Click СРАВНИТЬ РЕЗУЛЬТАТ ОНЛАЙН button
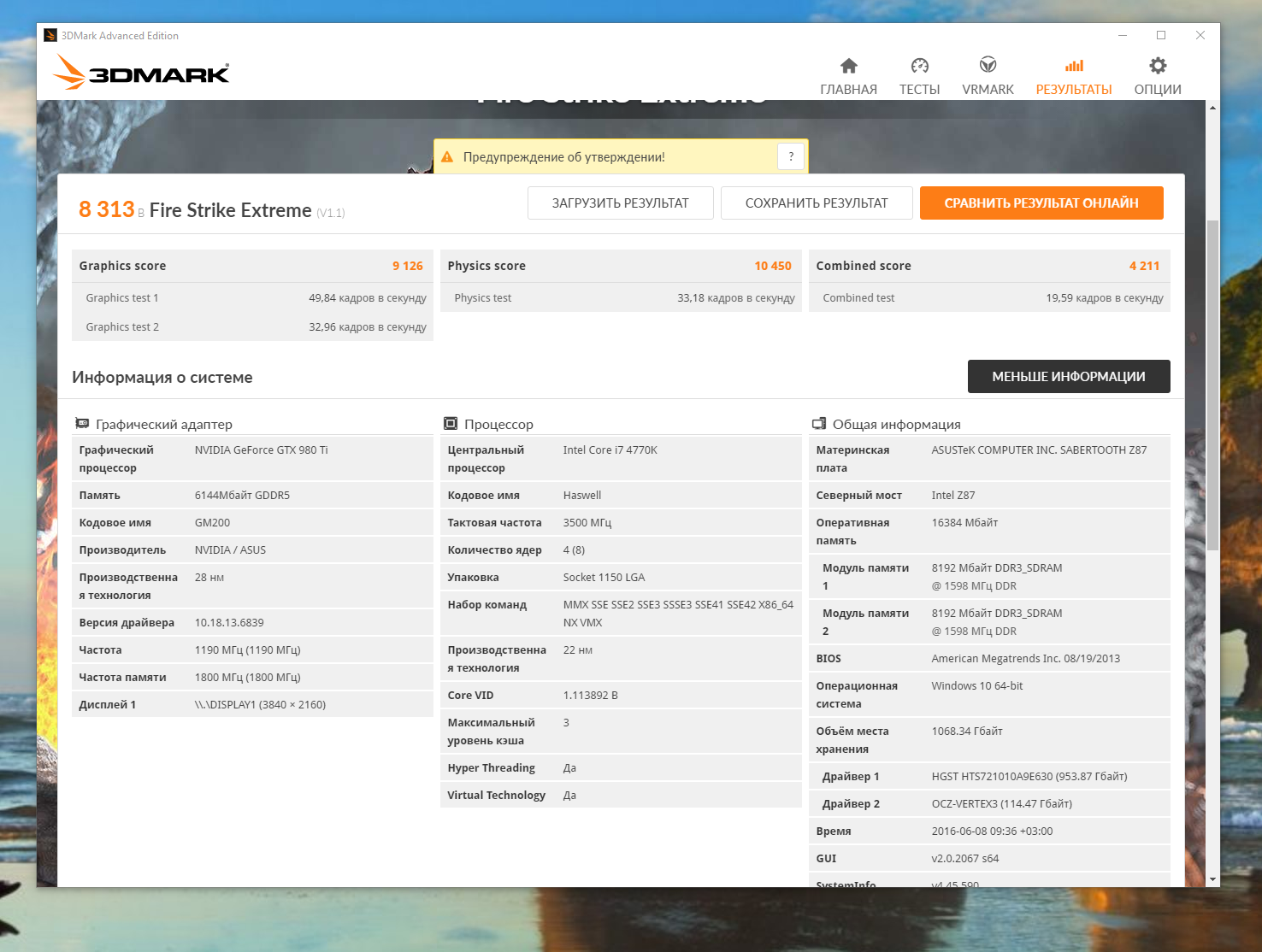1262x952 pixels. pos(1041,203)
